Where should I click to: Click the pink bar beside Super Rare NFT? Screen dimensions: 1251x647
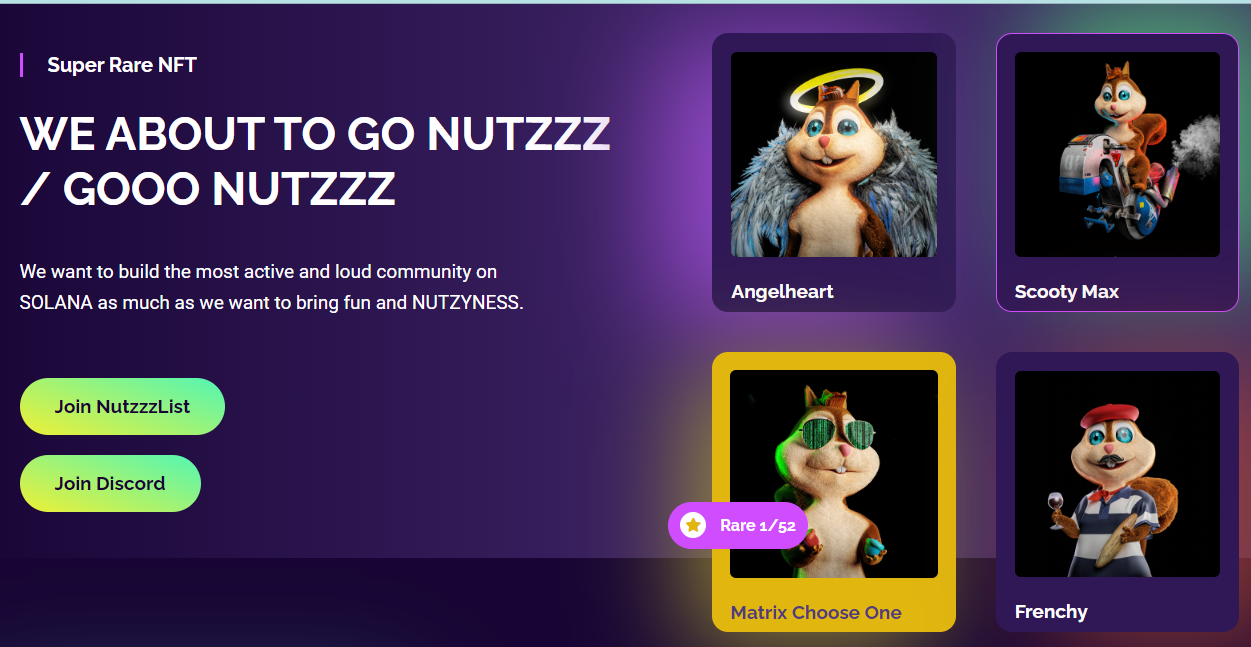pos(21,65)
